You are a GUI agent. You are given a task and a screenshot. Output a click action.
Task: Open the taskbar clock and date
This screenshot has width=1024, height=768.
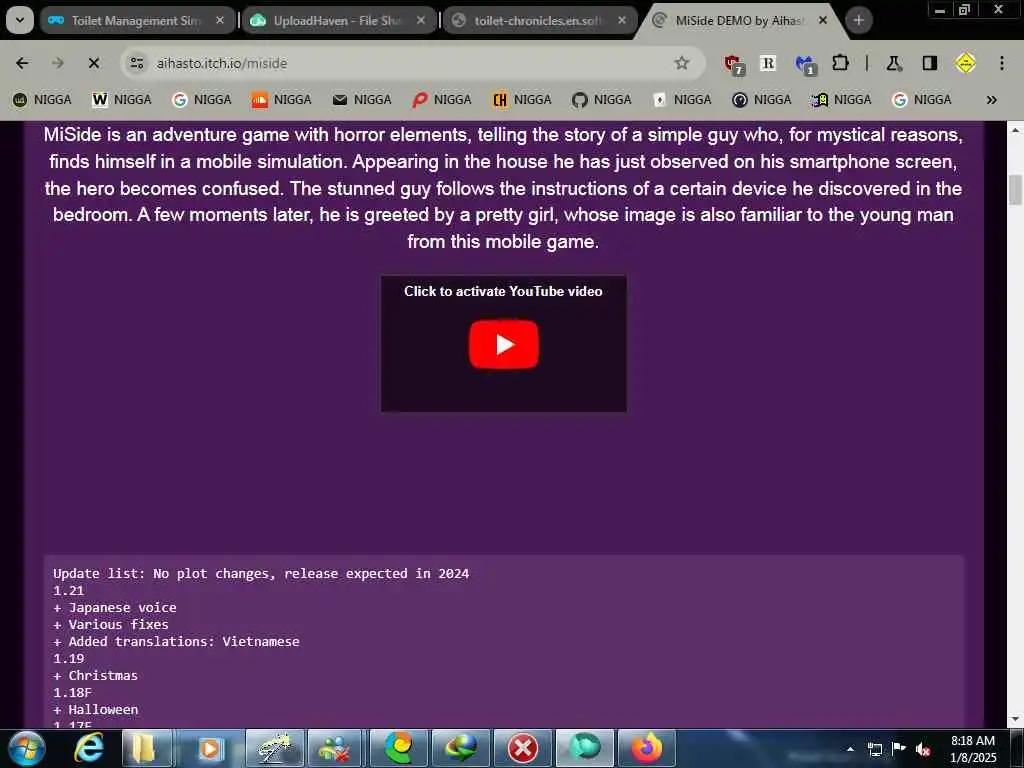pyautogui.click(x=973, y=749)
